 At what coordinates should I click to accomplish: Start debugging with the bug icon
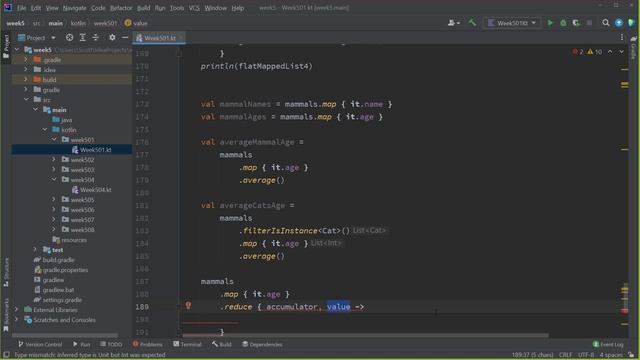pyautogui.click(x=563, y=23)
